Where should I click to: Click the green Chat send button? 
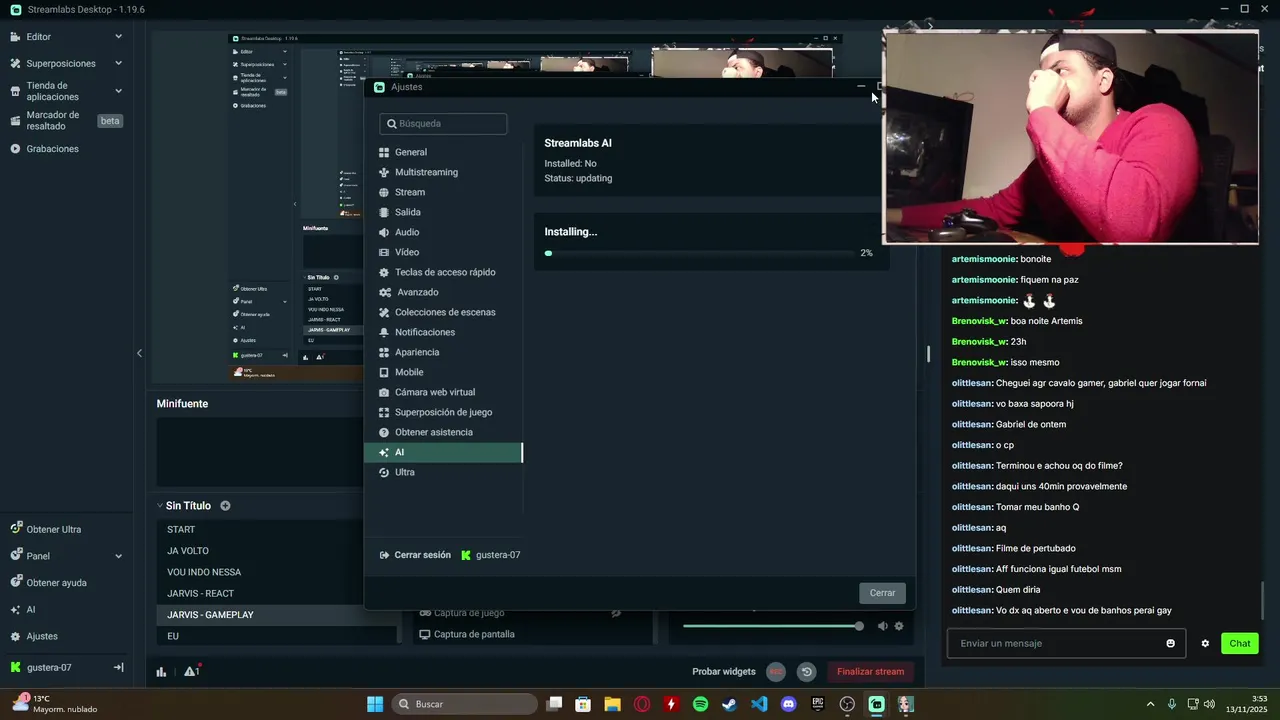[x=1239, y=643]
